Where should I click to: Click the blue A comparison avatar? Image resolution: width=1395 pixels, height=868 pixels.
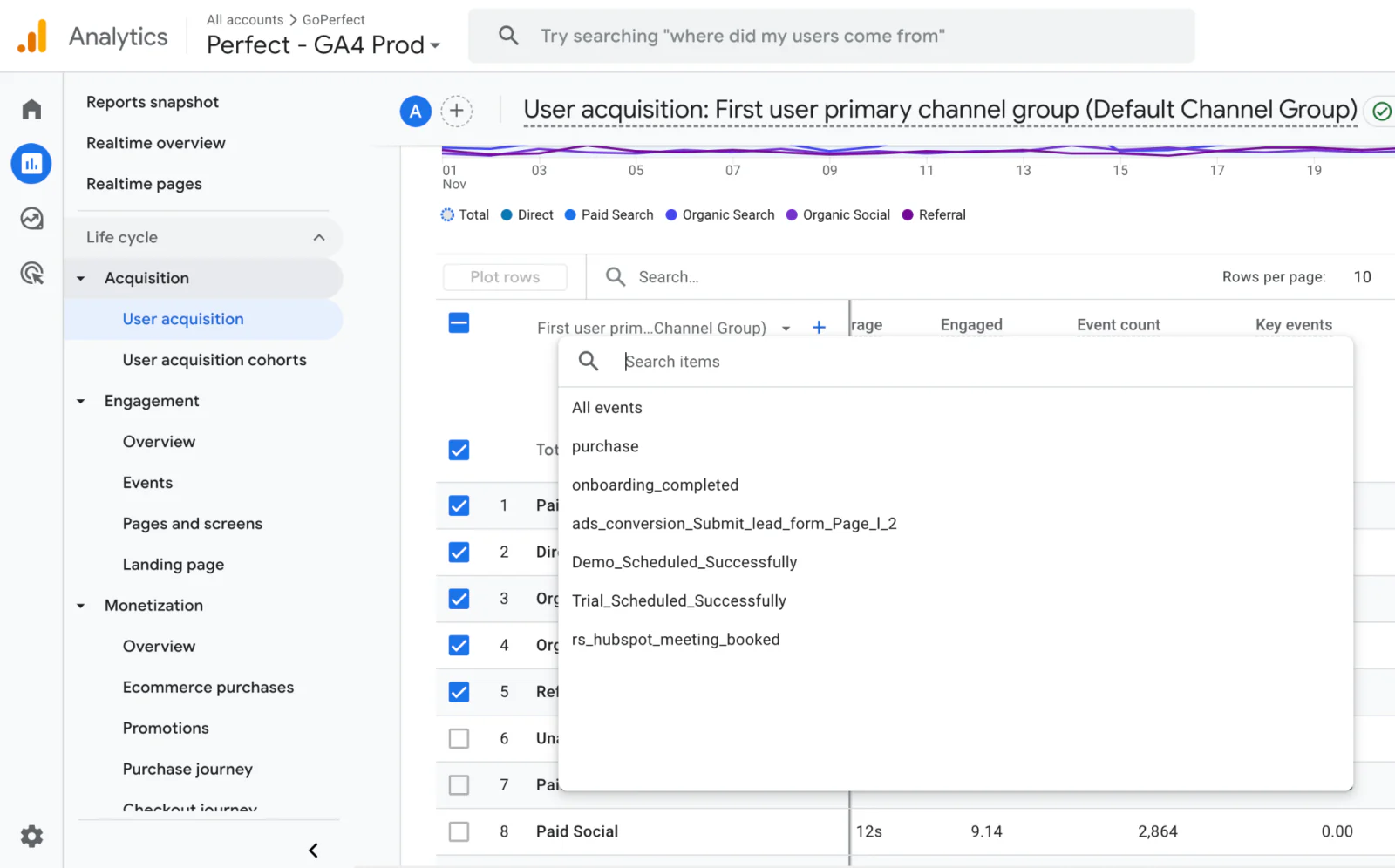416,111
